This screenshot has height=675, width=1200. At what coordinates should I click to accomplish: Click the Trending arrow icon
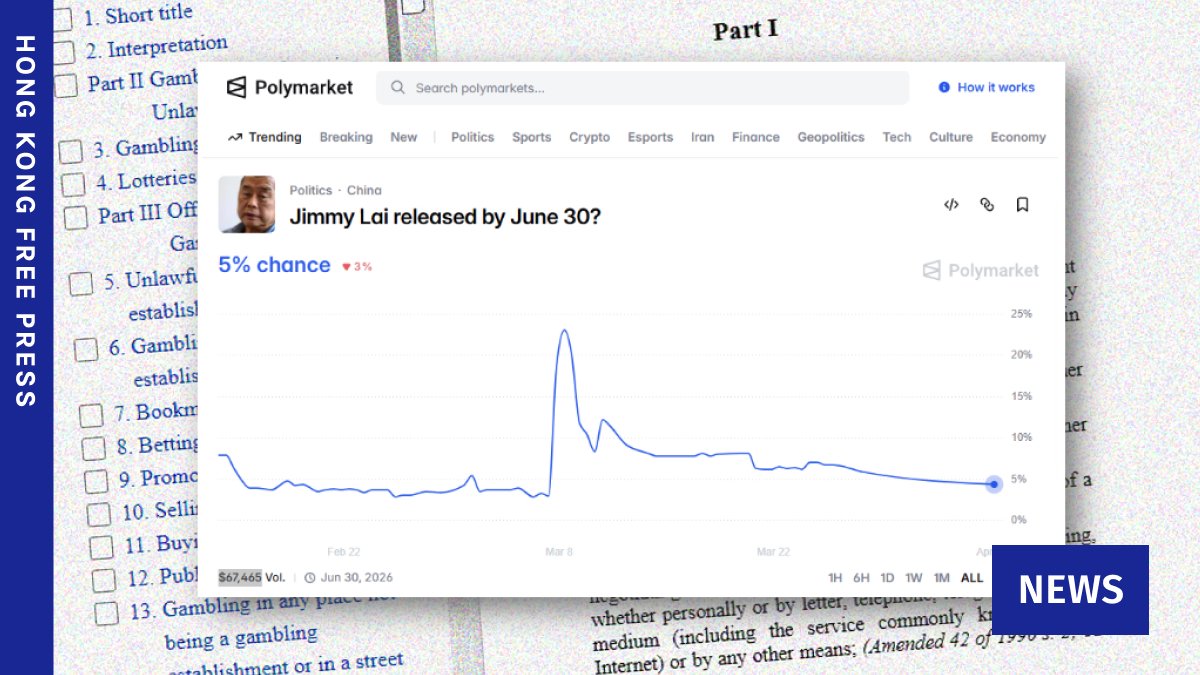click(235, 138)
